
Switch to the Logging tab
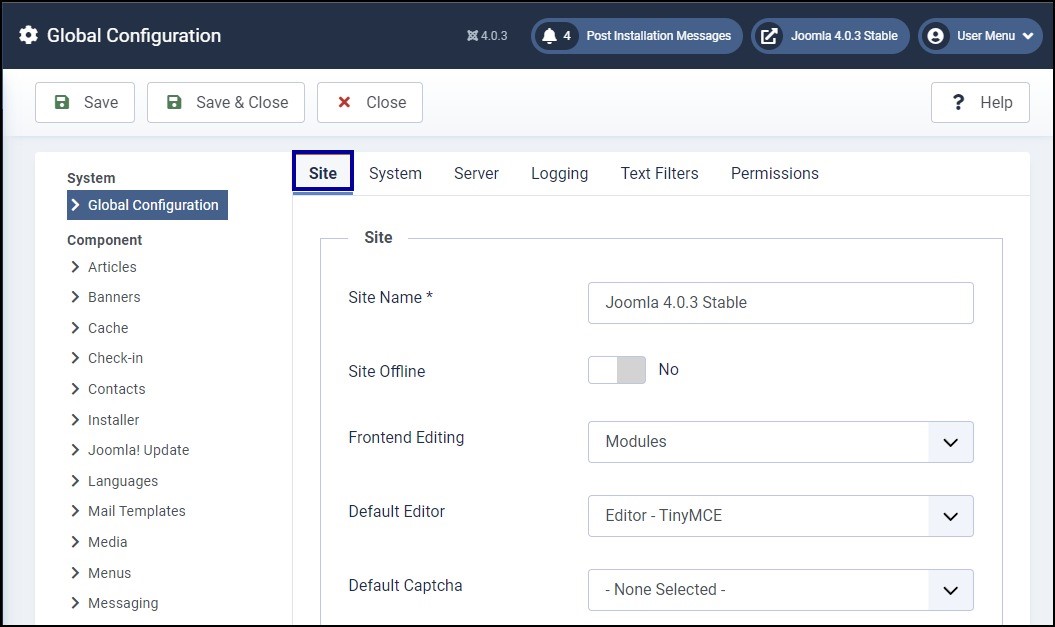tap(560, 174)
